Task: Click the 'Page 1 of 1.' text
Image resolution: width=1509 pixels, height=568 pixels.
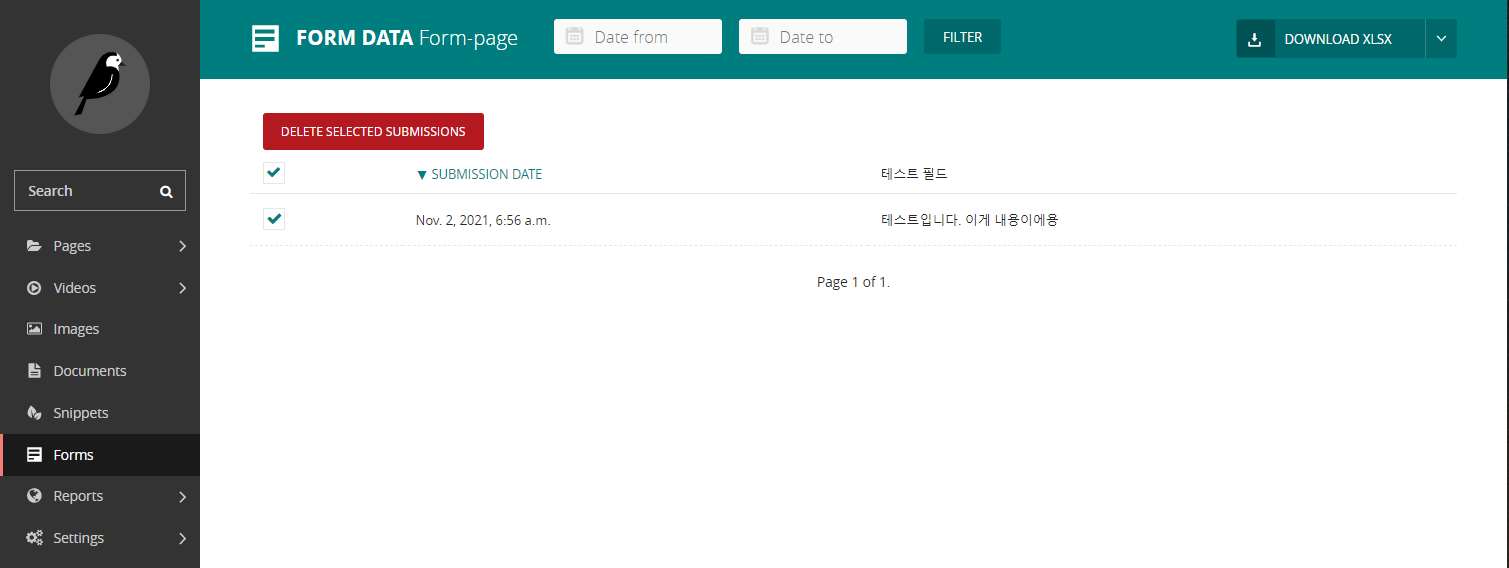Action: [853, 282]
